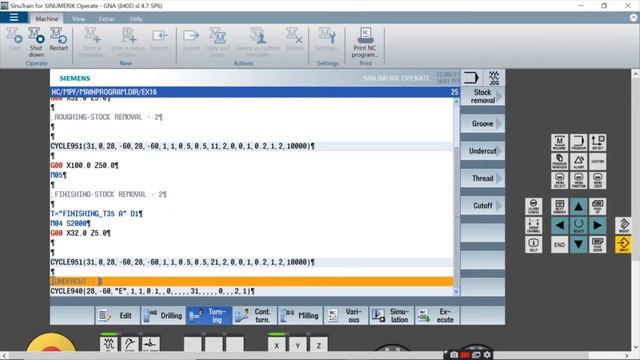Toggle the Y axis selection key

tap(298, 345)
